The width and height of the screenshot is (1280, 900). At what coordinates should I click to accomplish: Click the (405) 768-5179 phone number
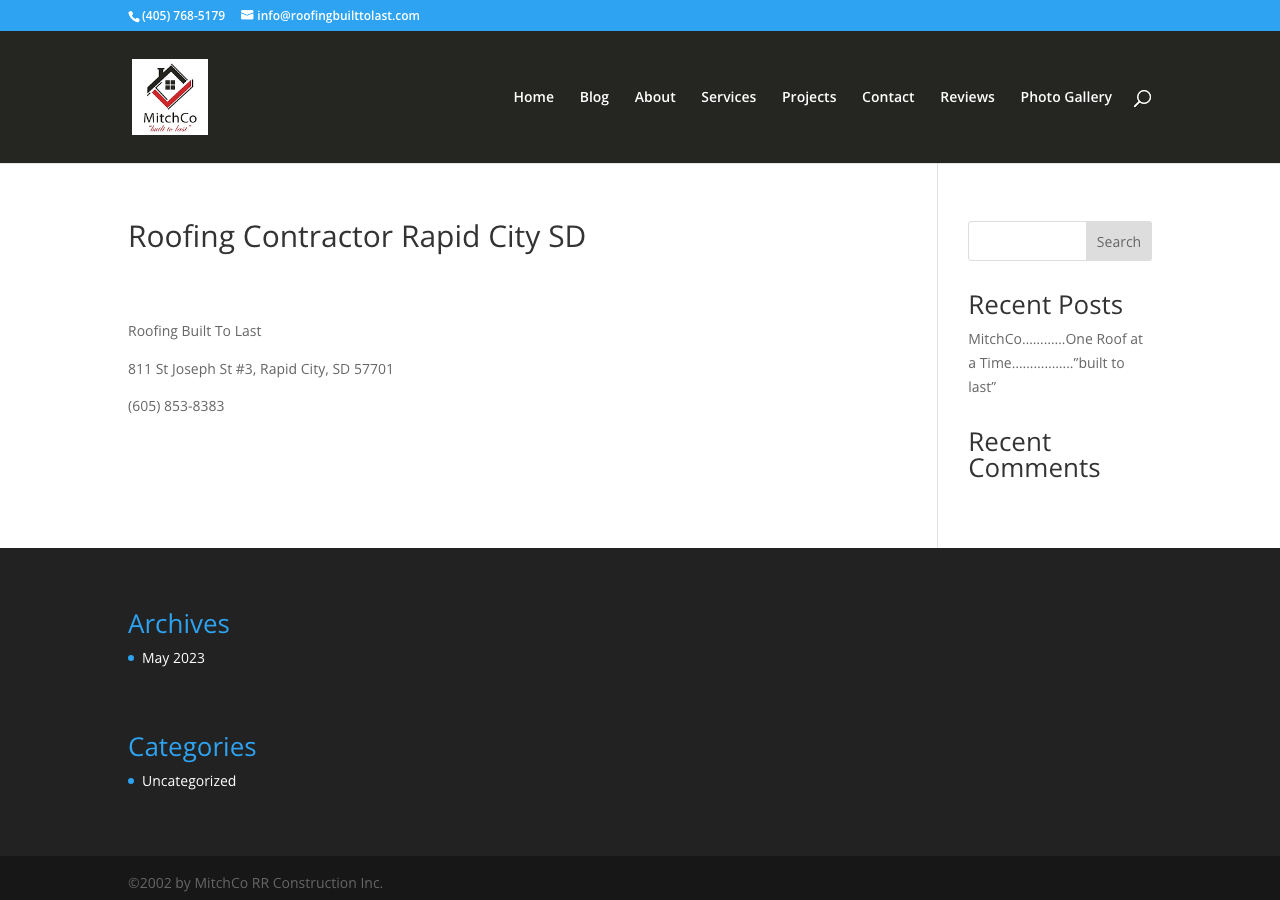click(x=183, y=15)
